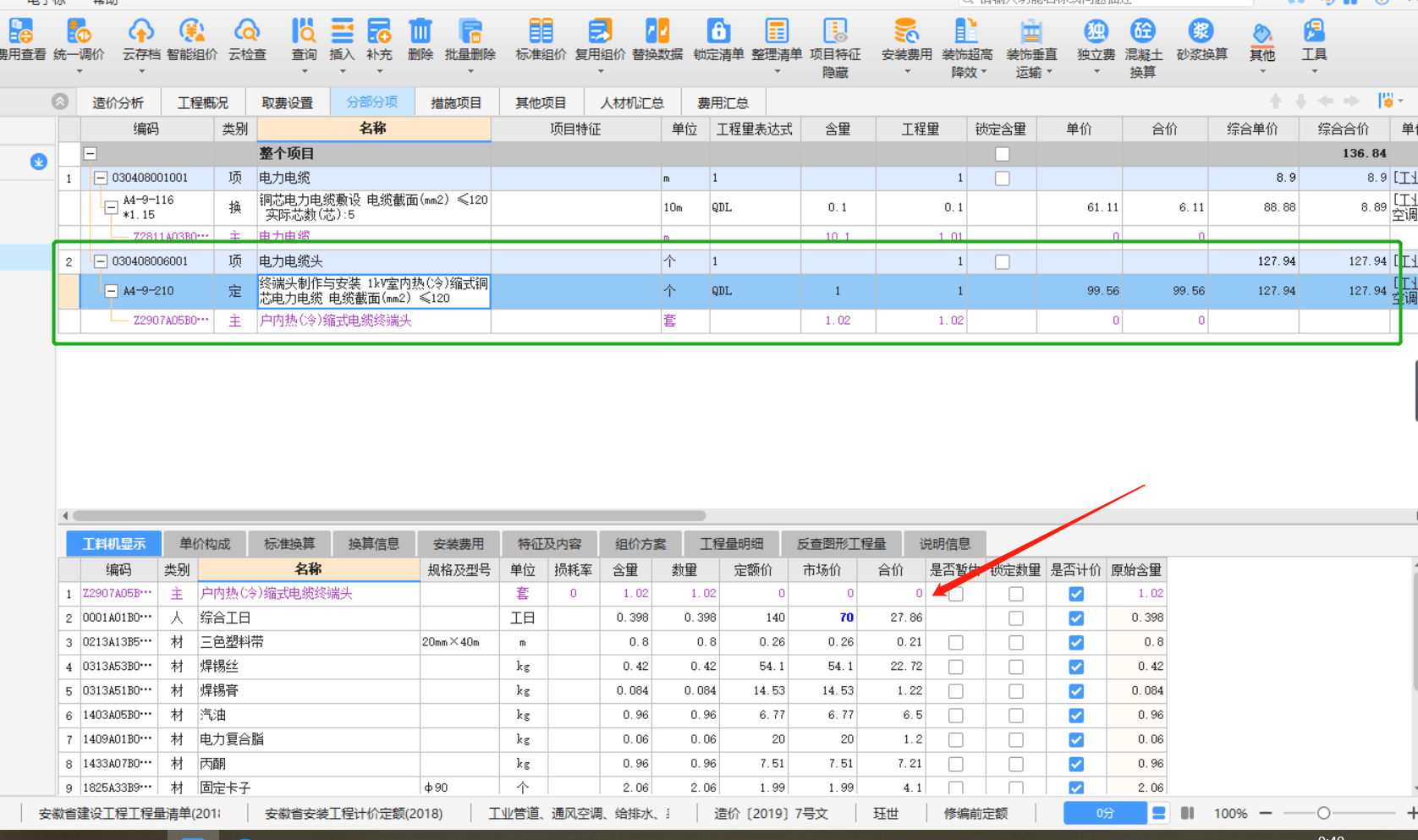The height and width of the screenshot is (840, 1418).
Task: Click the horizontal scrollbar under the upper table
Action: click(x=389, y=515)
